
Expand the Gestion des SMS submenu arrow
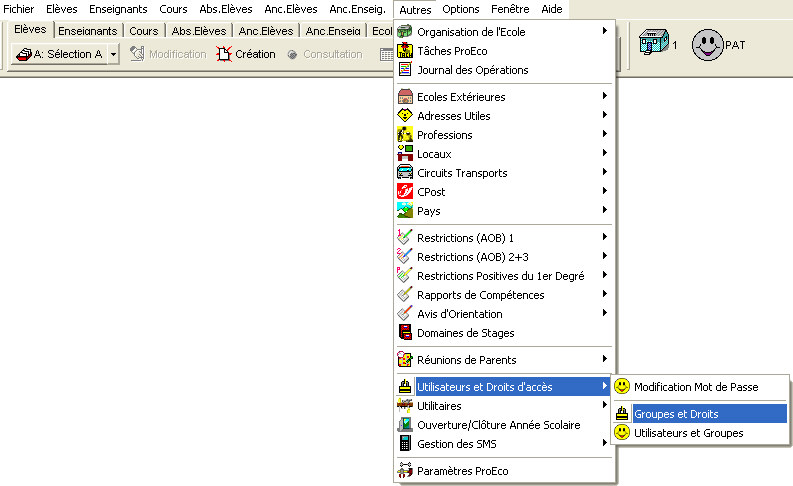(x=604, y=443)
